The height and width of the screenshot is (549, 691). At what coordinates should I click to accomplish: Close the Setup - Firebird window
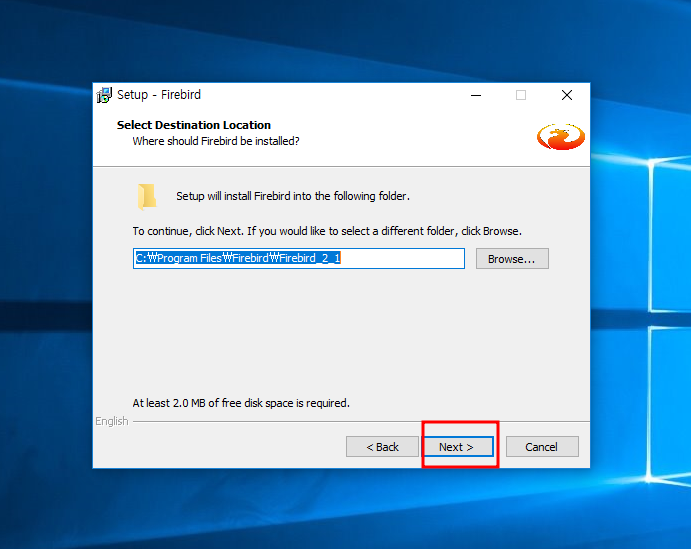point(567,95)
